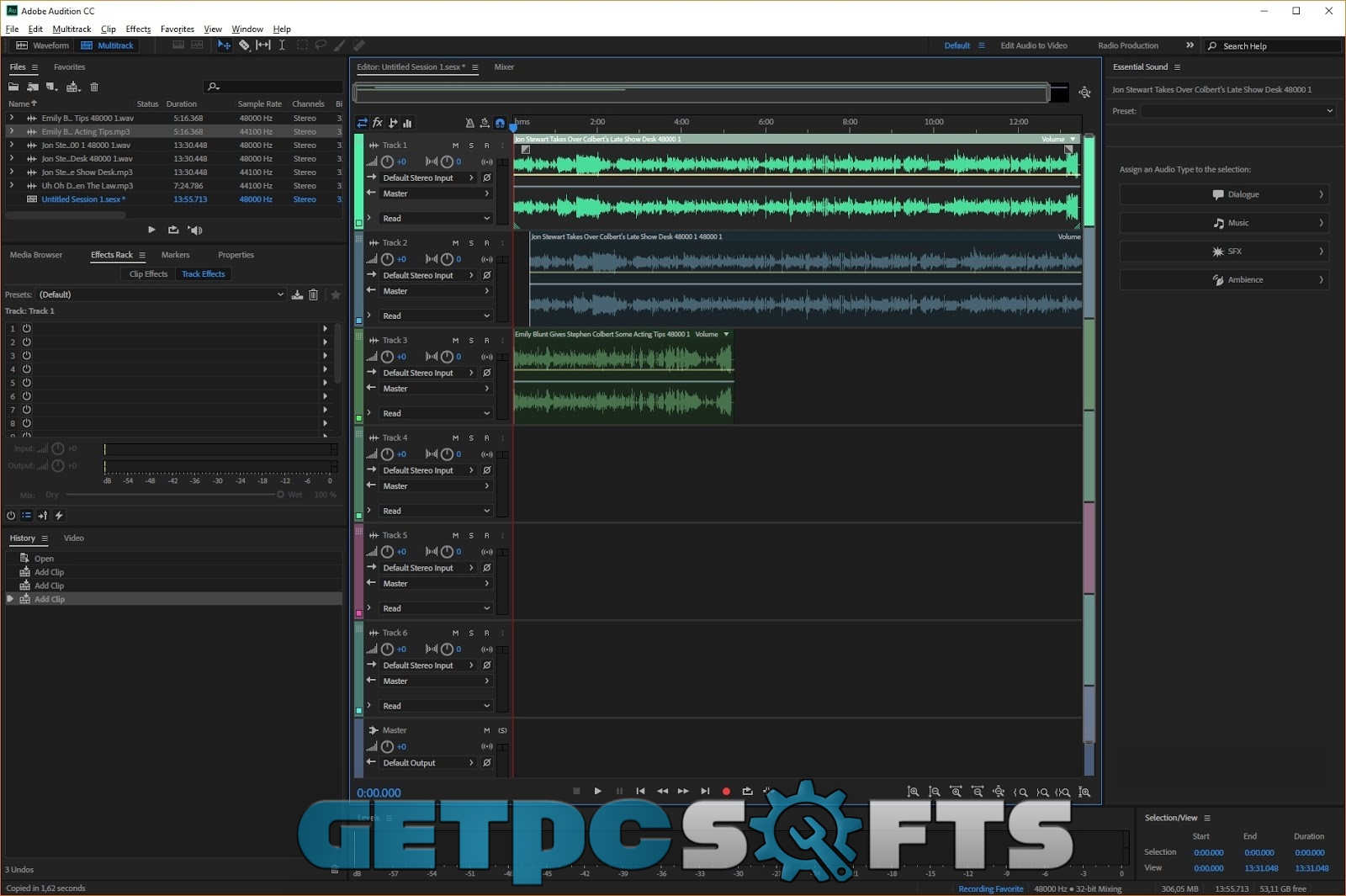Open the Volume dropdown on the Track 3 clip
Viewport: 1346px width, 896px height.
pos(727,334)
